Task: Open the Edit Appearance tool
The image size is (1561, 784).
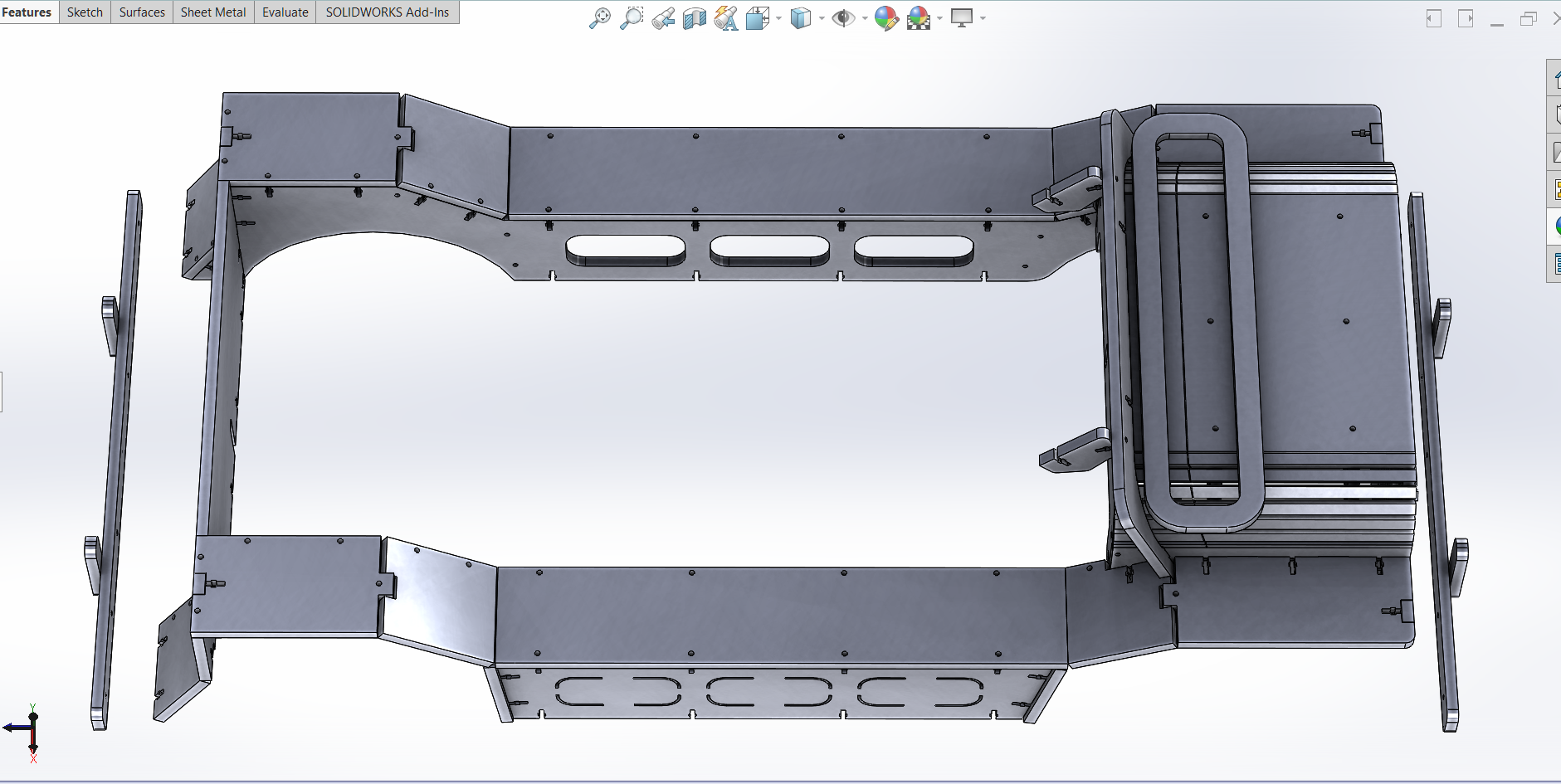Action: click(885, 18)
